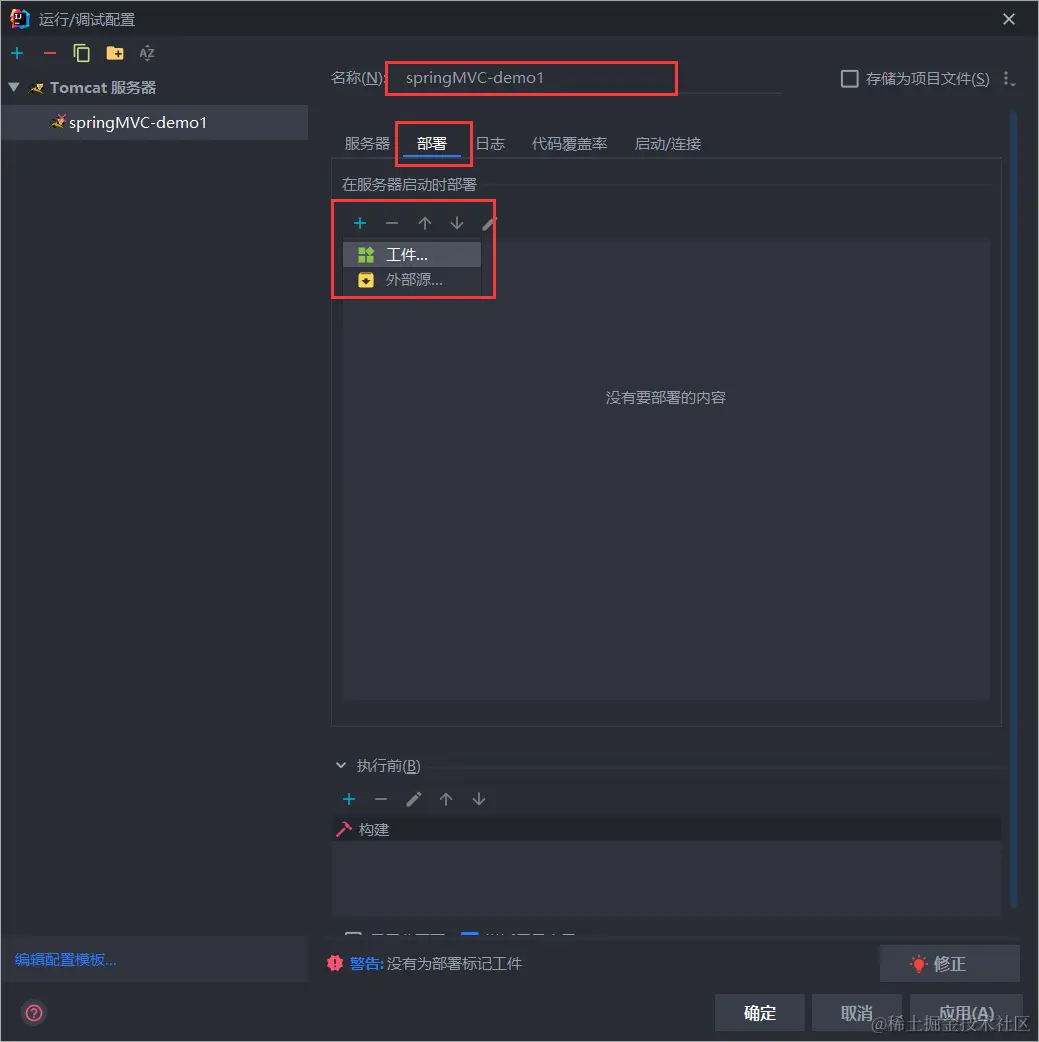Open the more options menu beside 存储为项目文件

[x=1008, y=79]
